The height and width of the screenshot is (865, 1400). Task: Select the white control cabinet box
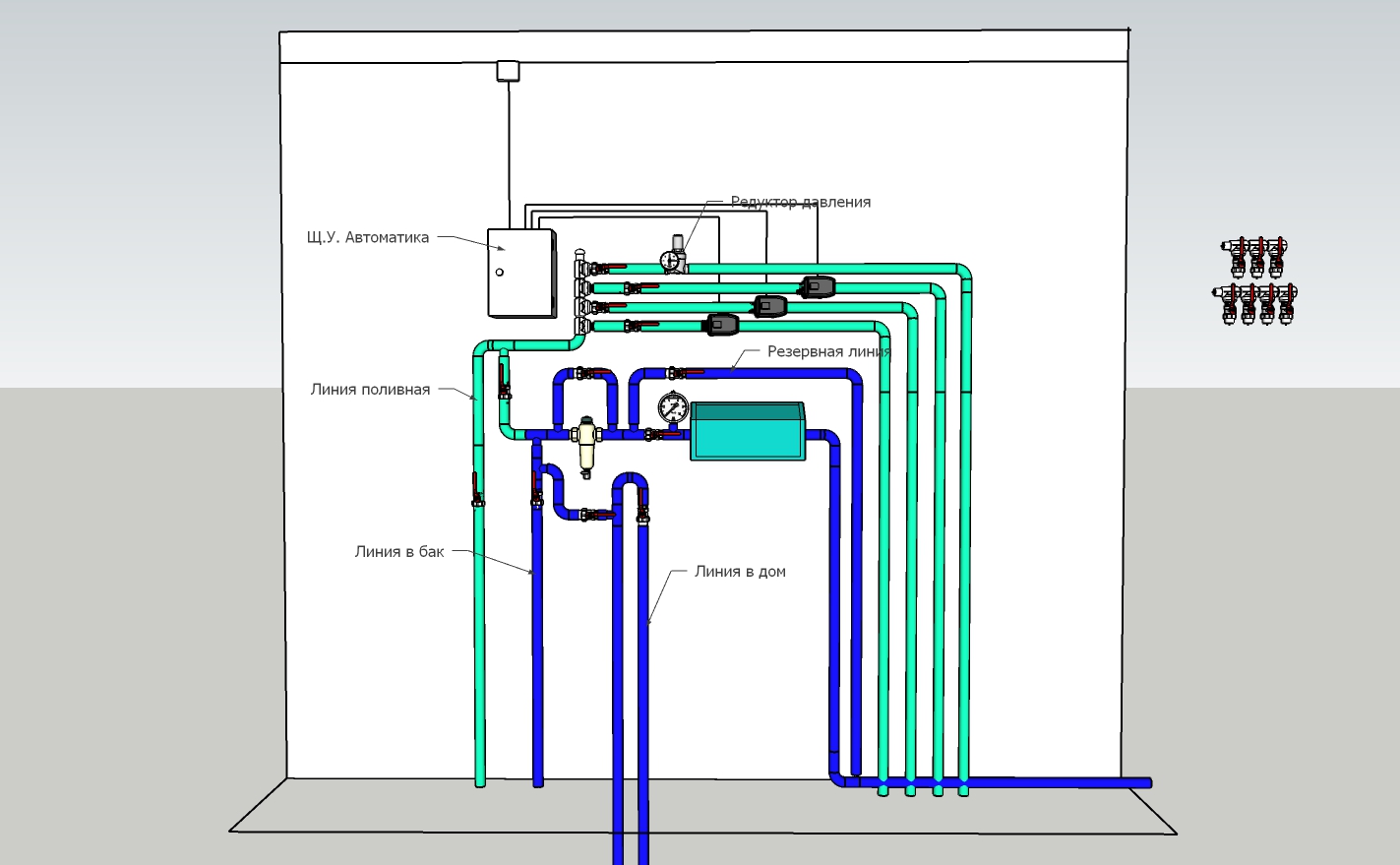[x=519, y=273]
